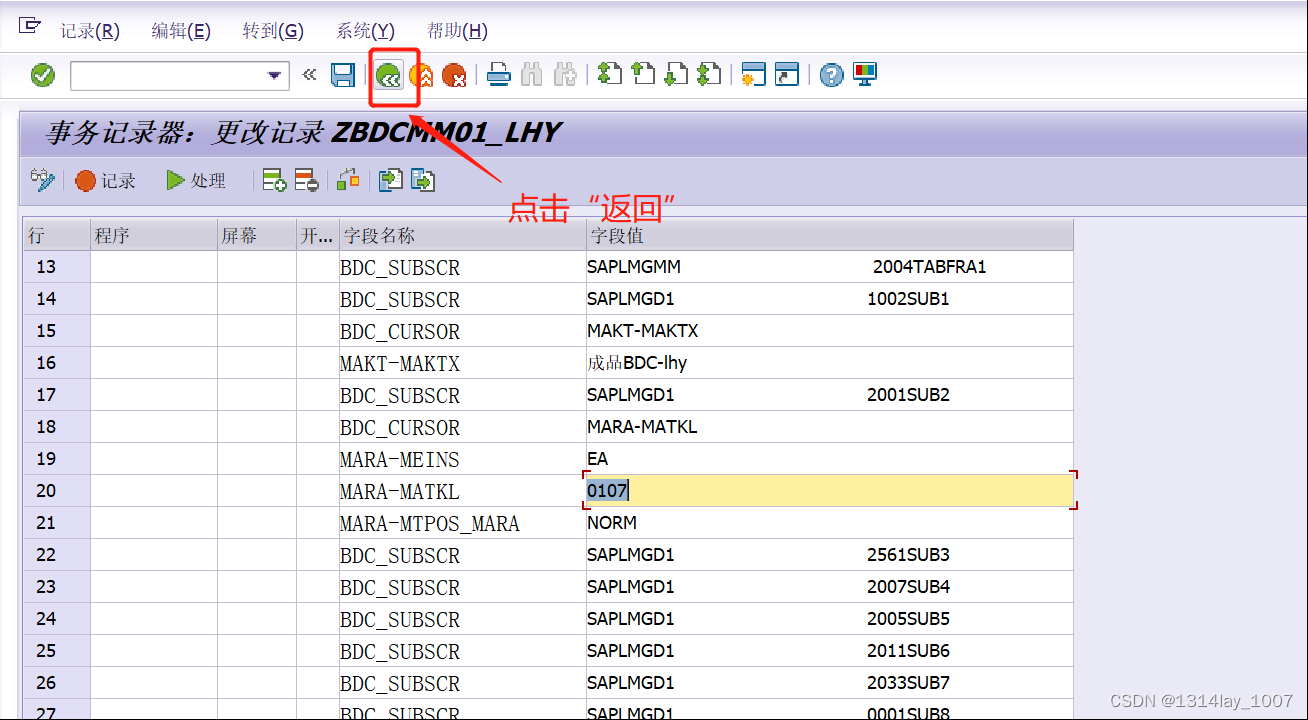1308x720 pixels.
Task: Go to the Next Page icon
Action: pyautogui.click(x=676, y=74)
